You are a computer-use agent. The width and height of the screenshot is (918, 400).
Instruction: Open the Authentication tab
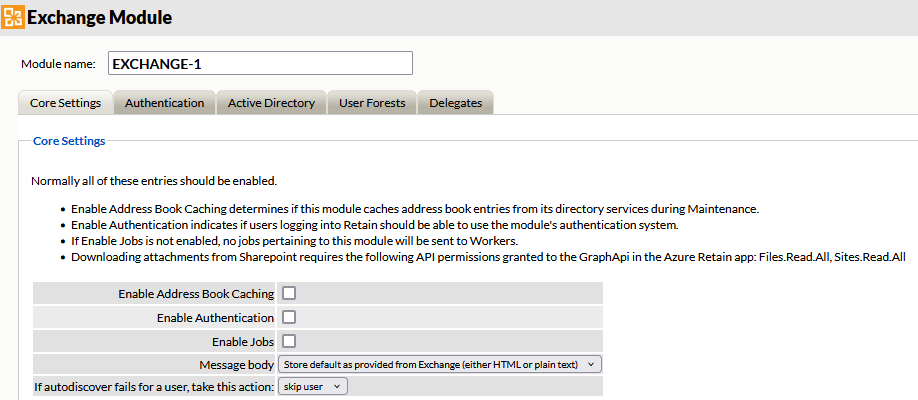click(x=165, y=103)
